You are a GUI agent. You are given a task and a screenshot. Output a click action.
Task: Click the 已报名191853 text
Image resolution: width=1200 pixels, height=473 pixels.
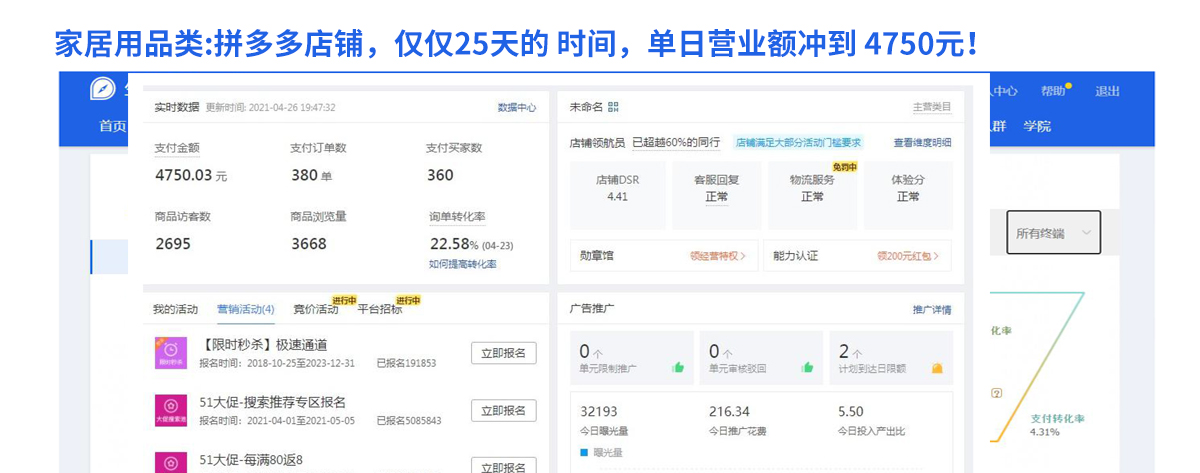click(x=406, y=363)
